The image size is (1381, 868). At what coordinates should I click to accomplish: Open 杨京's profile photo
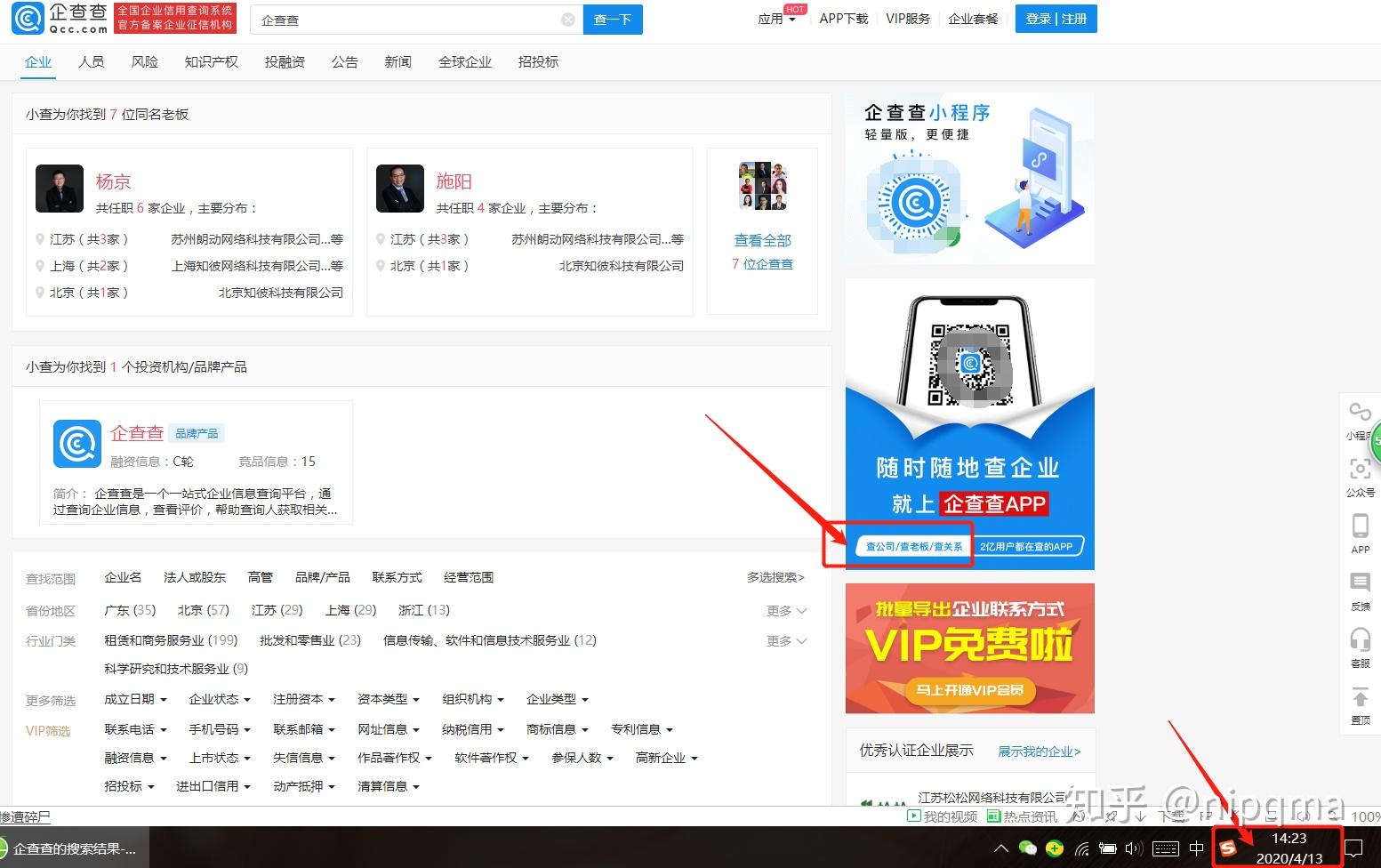point(60,189)
